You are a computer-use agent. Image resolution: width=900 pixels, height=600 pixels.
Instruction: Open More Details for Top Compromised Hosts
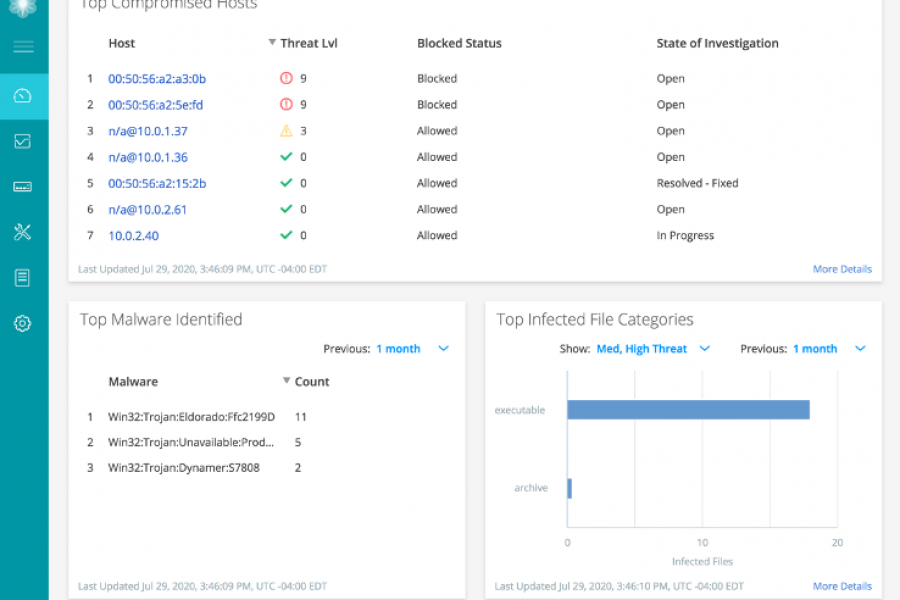pos(841,268)
